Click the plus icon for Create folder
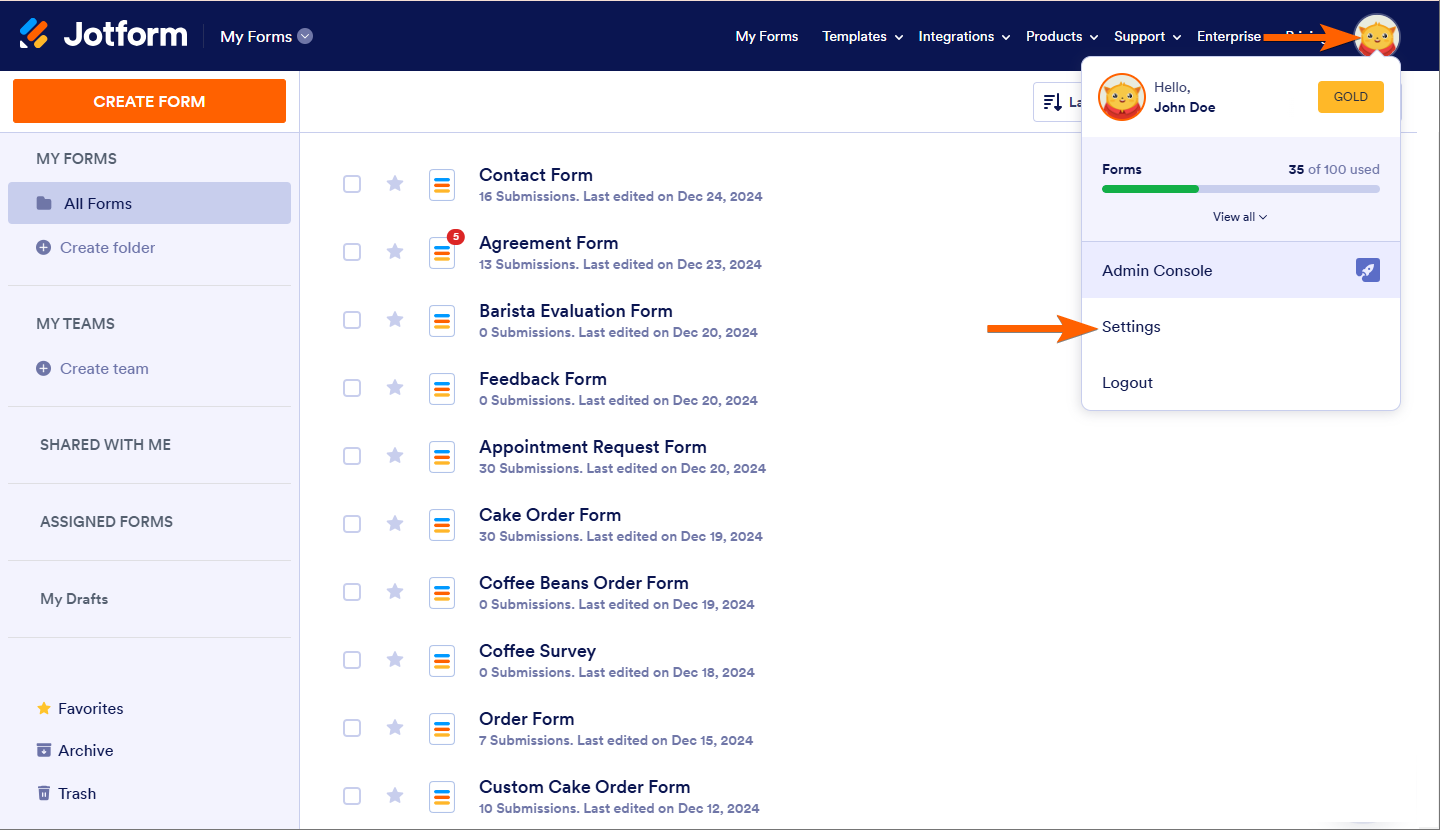This screenshot has height=830, width=1440. pyautogui.click(x=43, y=248)
